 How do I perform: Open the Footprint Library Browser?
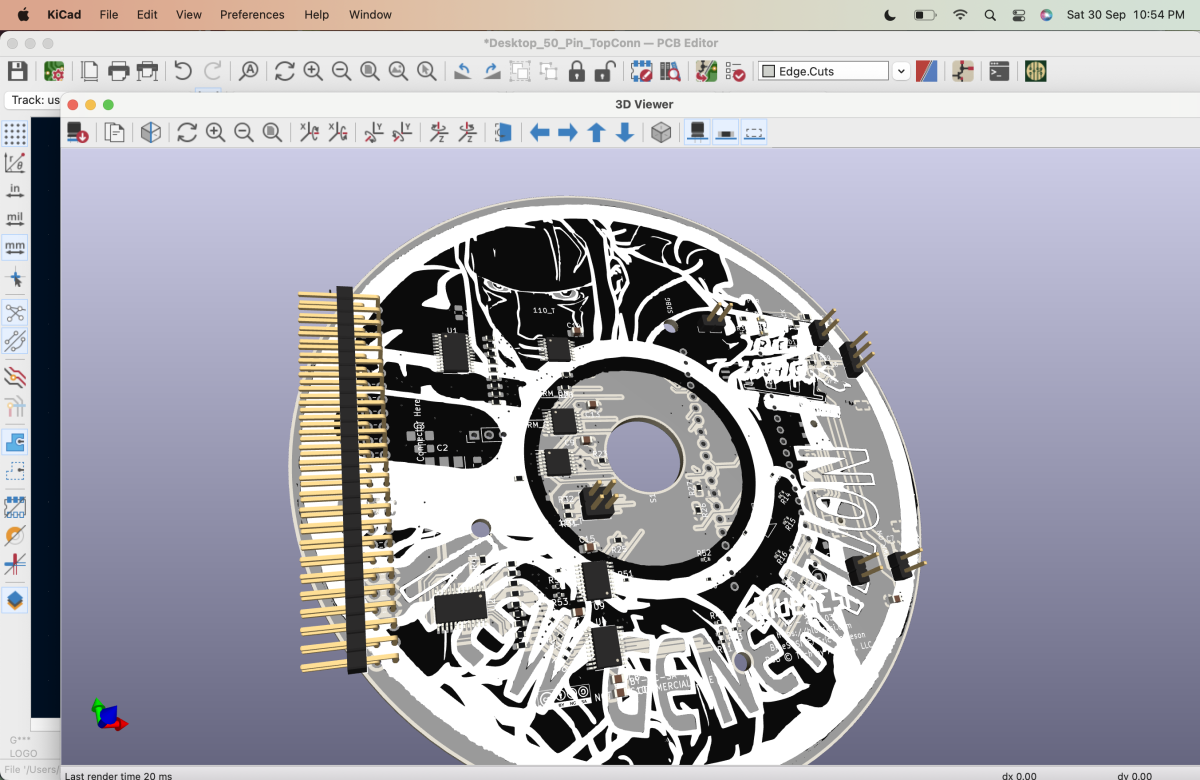(x=670, y=71)
